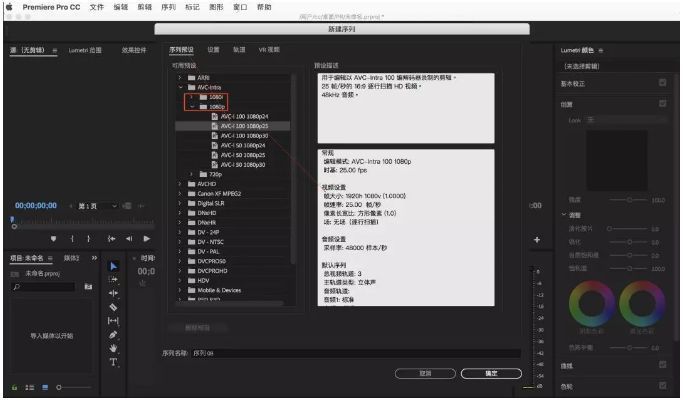Open the Lumetri Scopes panel tab

(85, 51)
